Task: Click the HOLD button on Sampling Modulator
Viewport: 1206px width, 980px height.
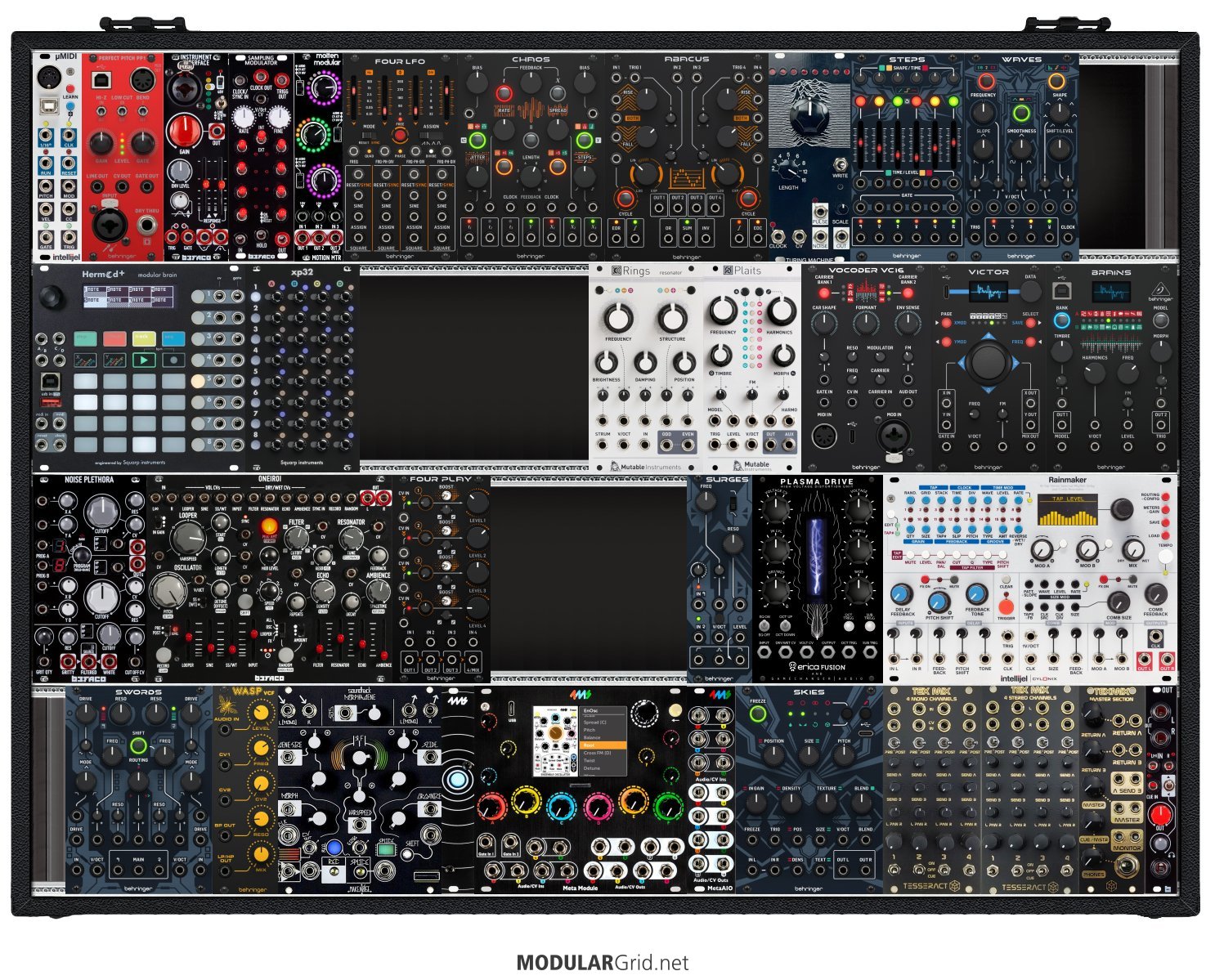Action: click(x=261, y=235)
